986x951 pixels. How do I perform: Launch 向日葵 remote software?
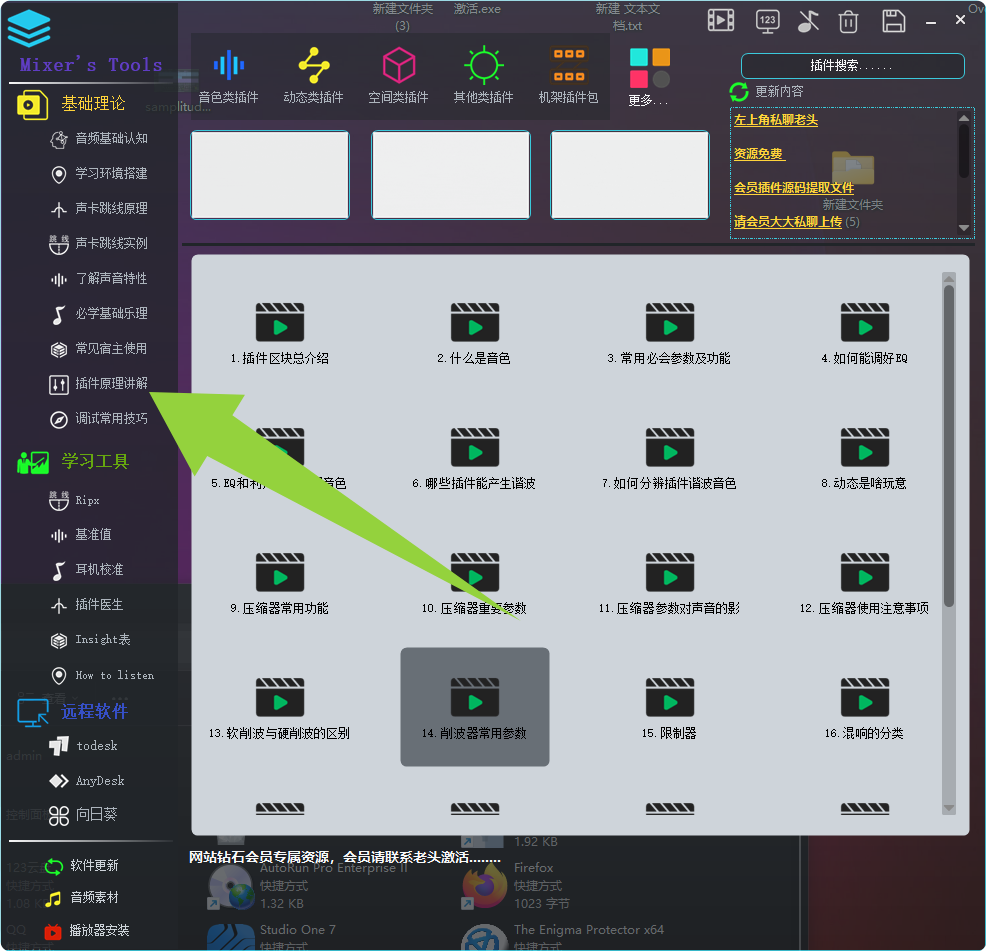pos(83,816)
